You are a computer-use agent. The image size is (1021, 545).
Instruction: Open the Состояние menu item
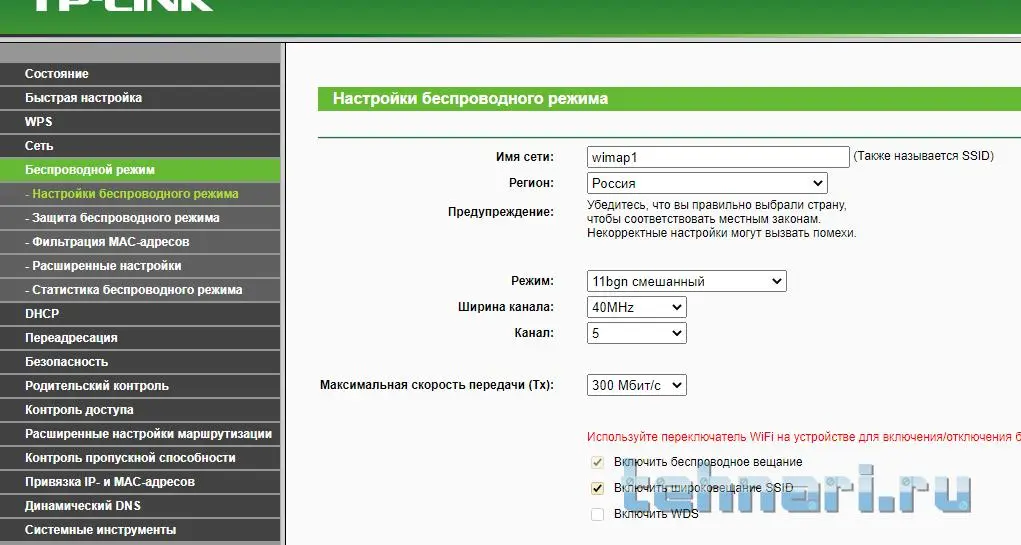[x=140, y=74]
